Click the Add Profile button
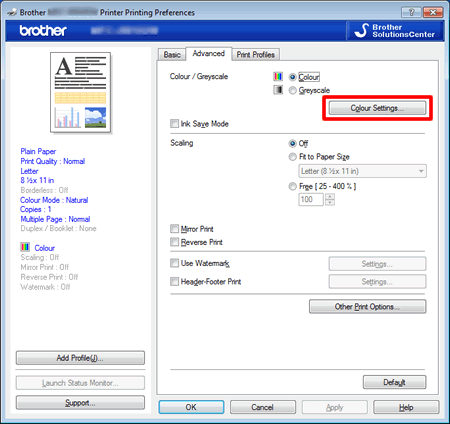This screenshot has width=450, height=424. pos(80,358)
